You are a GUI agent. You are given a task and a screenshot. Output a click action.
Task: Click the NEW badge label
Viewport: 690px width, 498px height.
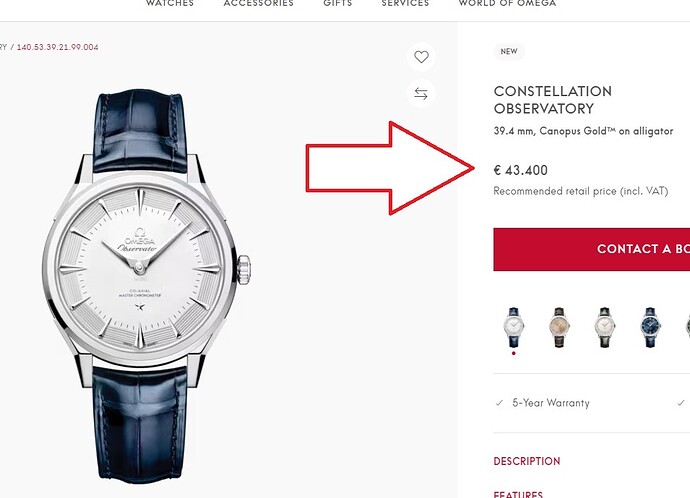[x=508, y=51]
